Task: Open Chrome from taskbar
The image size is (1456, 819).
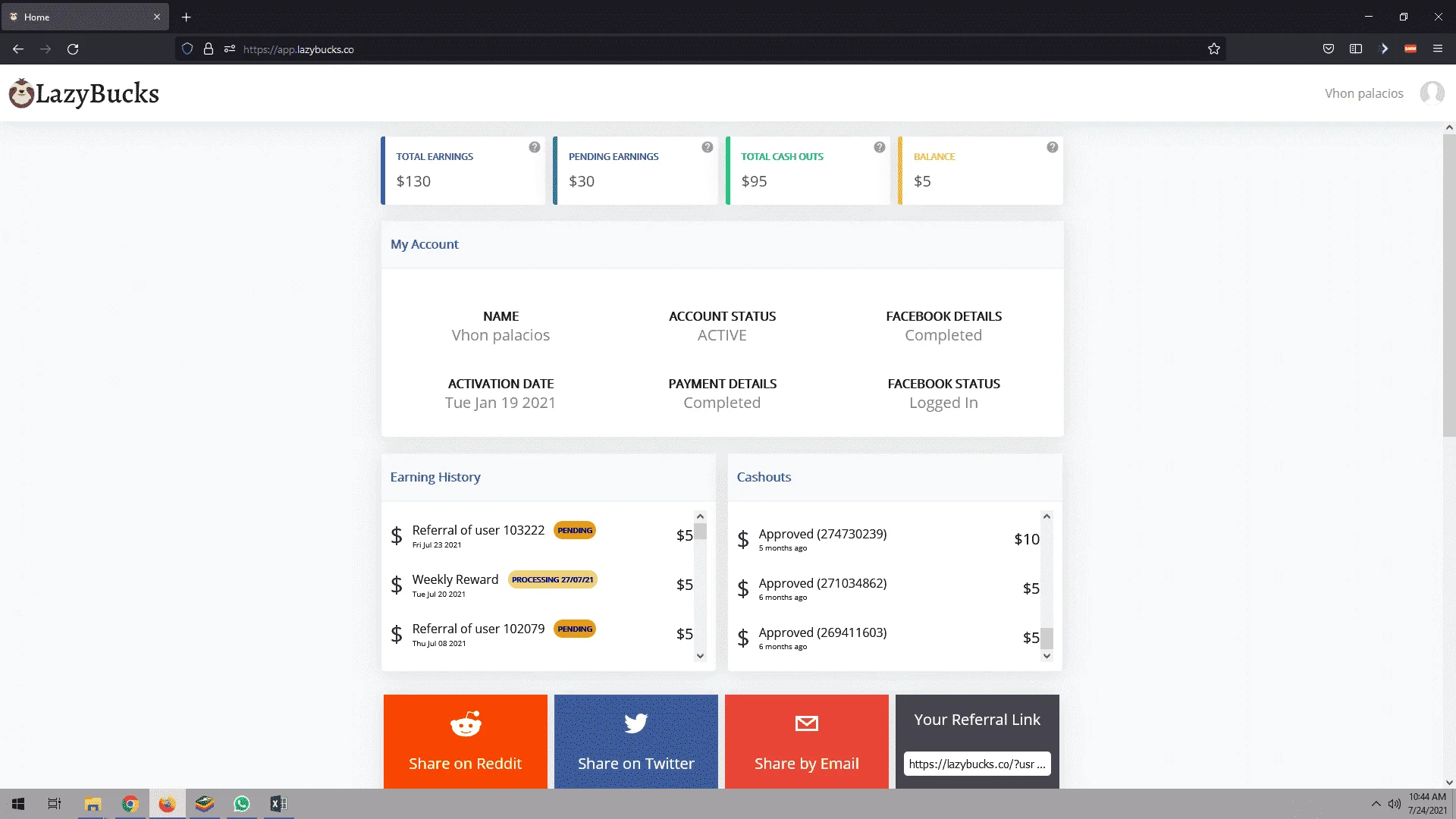Action: click(130, 804)
